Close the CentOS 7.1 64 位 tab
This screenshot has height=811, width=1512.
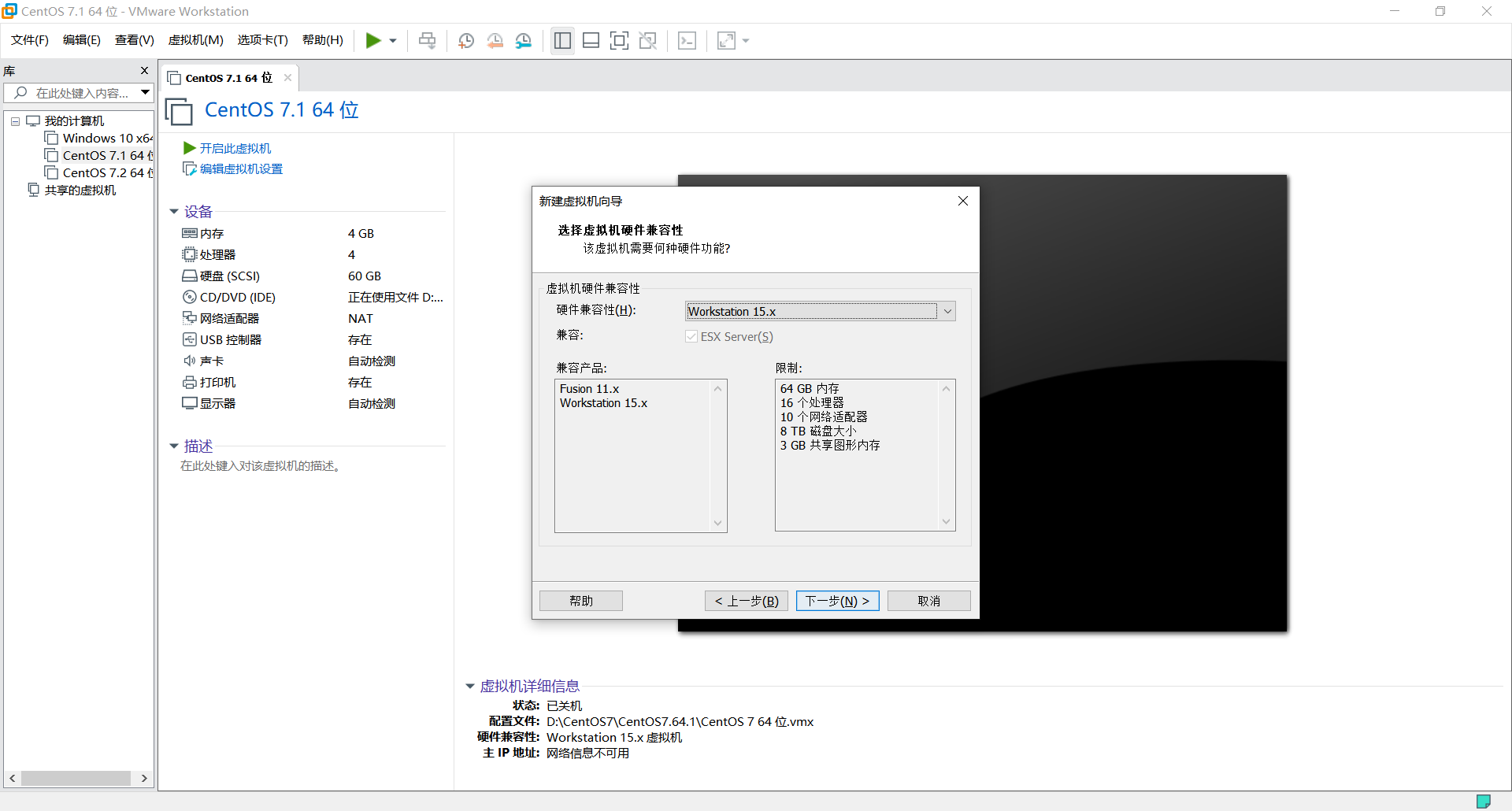[x=287, y=77]
